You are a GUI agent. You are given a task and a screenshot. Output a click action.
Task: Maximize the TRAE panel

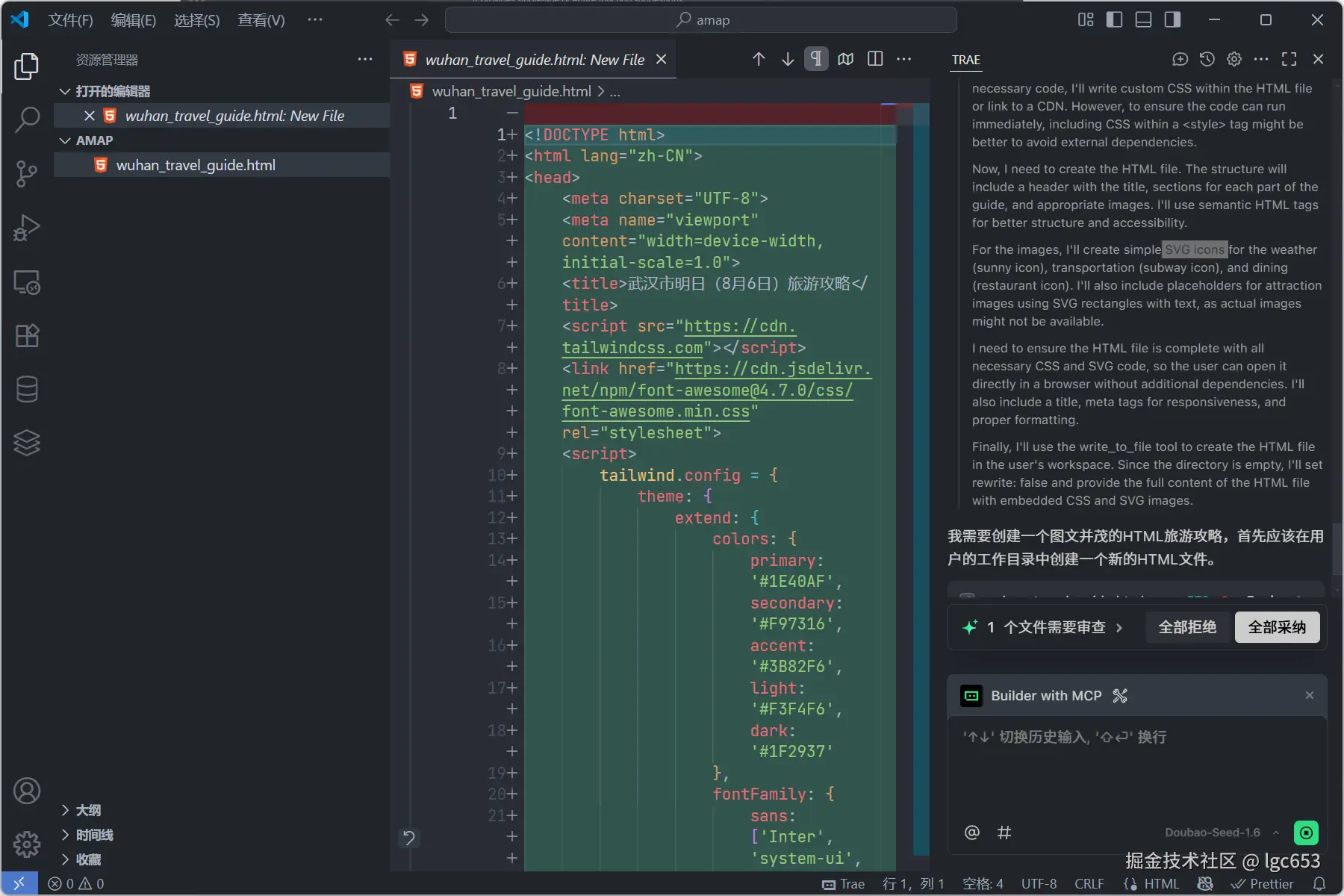(x=1289, y=59)
